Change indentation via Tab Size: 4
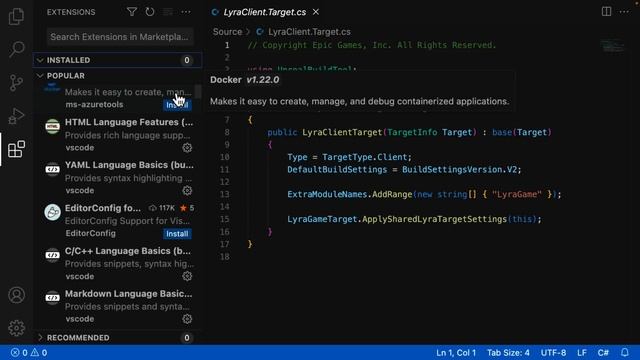640x360 pixels. click(x=508, y=352)
